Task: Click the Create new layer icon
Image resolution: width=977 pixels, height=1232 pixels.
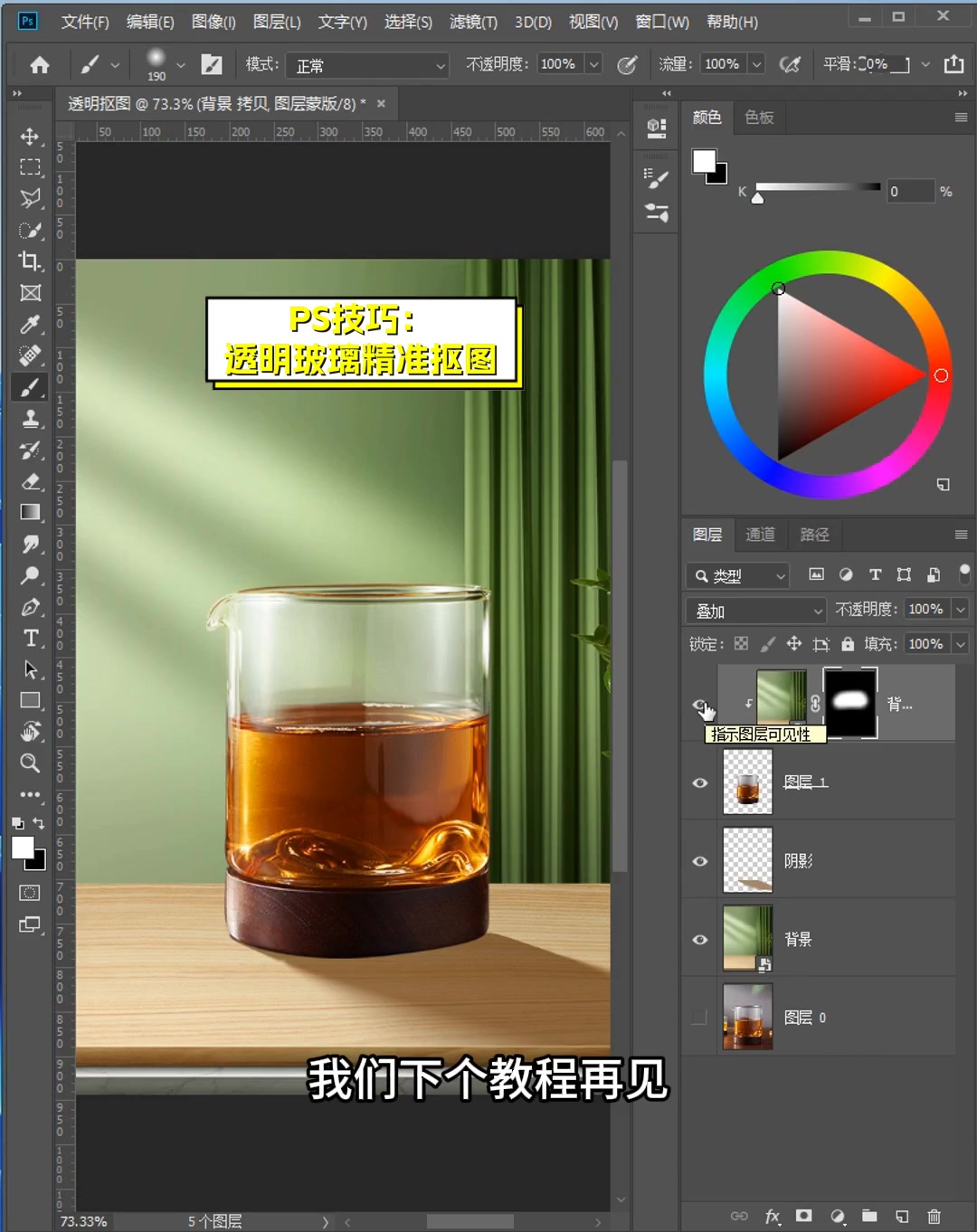Action: point(902,1217)
